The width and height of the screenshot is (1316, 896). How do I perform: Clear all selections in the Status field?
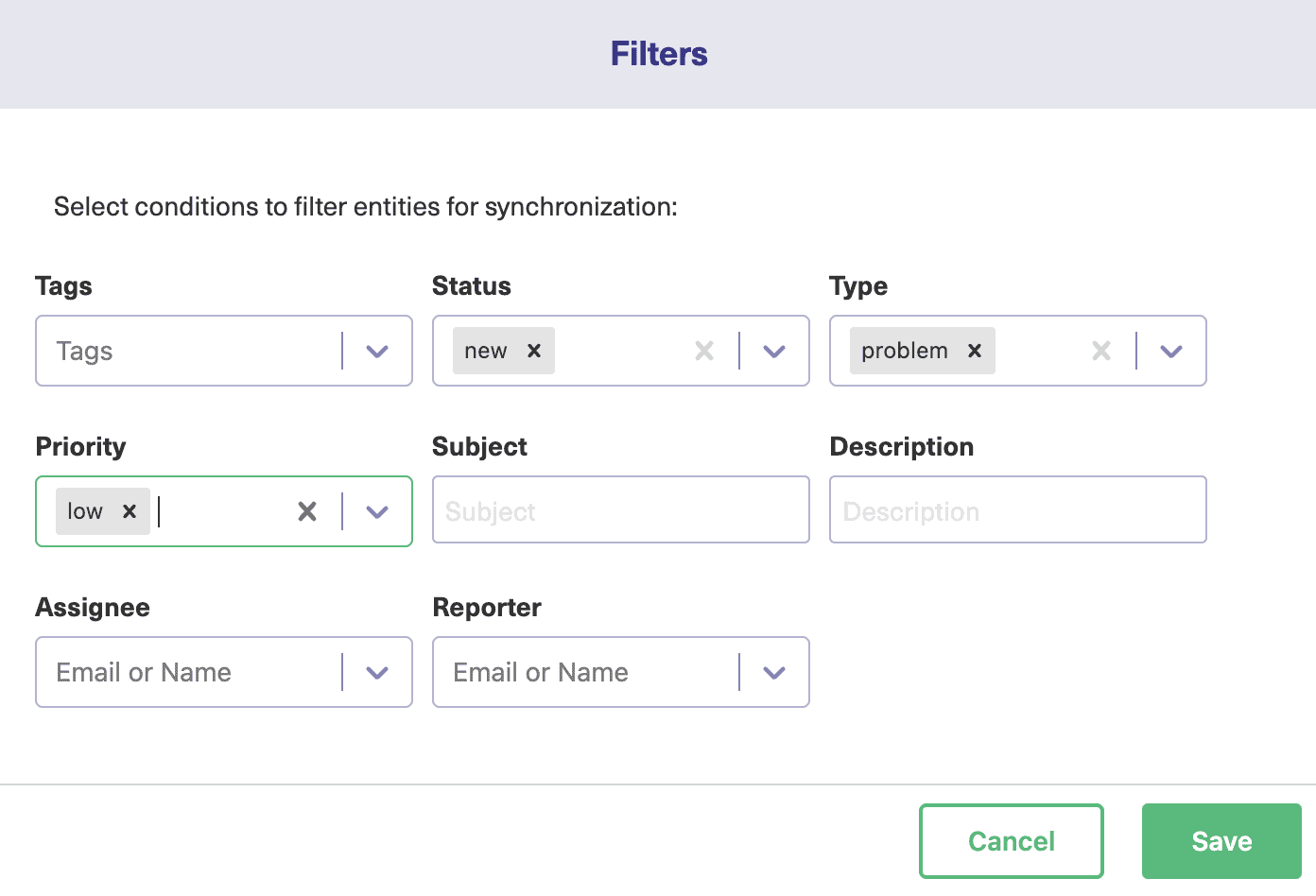tap(703, 350)
